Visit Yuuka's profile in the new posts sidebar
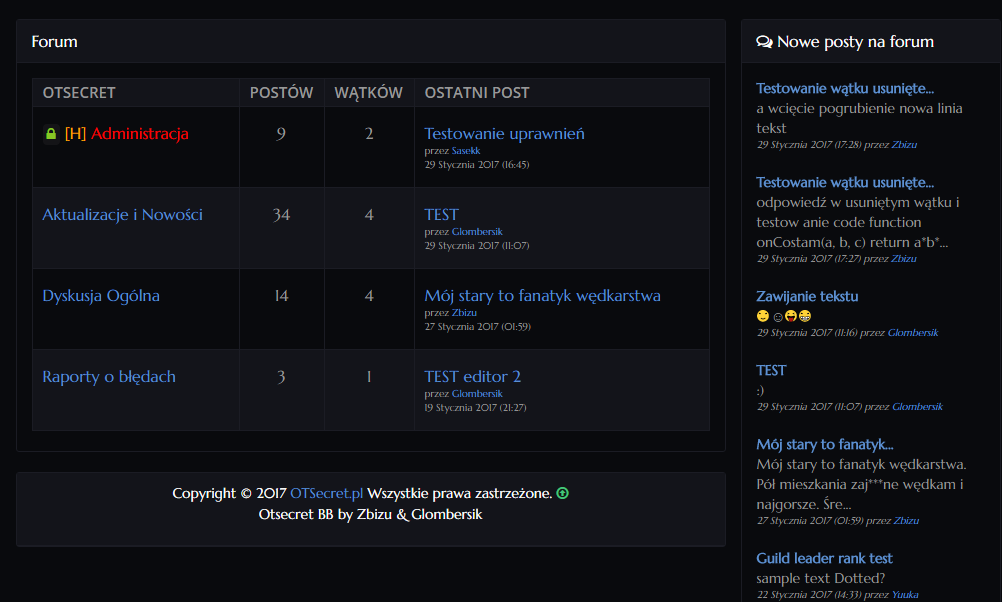 tap(905, 595)
